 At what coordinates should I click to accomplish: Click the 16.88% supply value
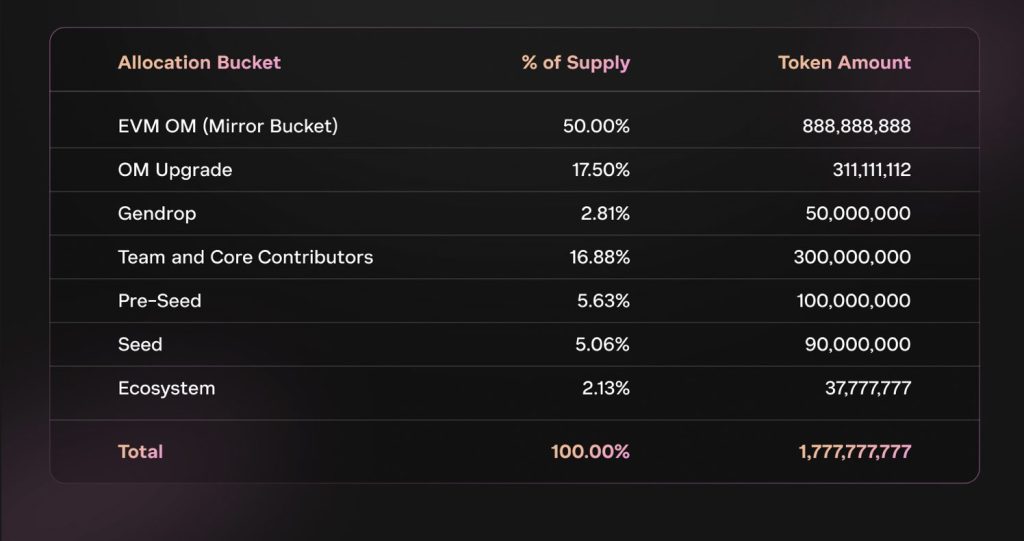pos(600,257)
